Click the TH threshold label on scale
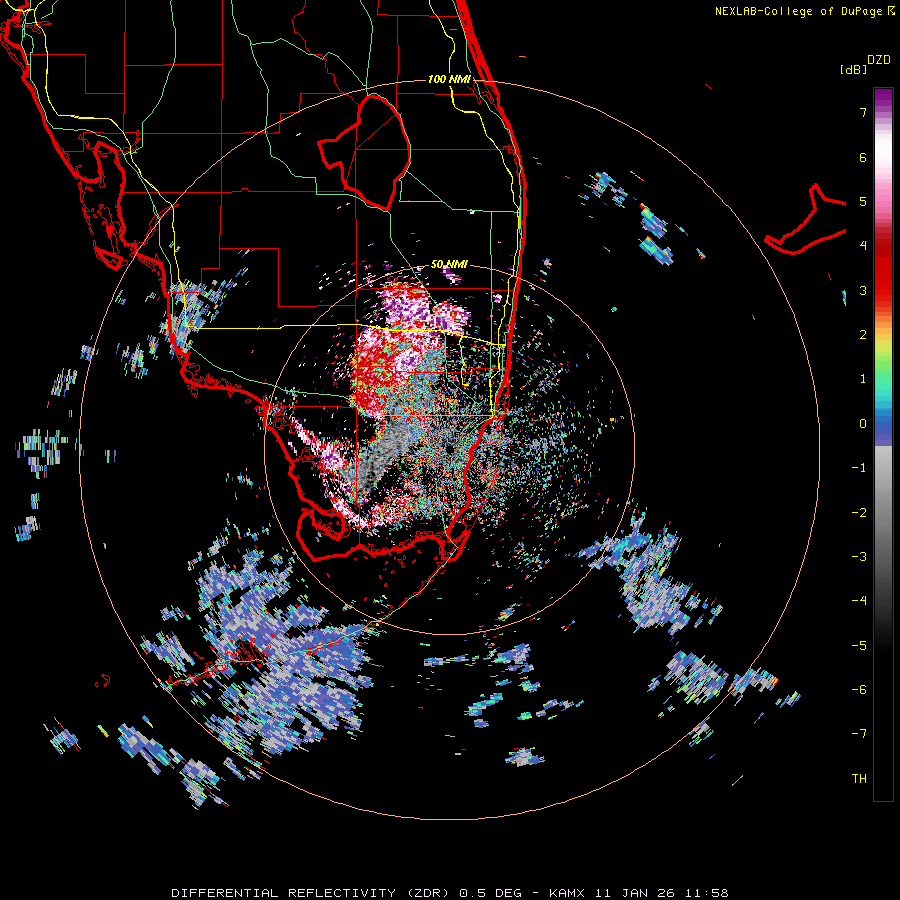The width and height of the screenshot is (900, 900). coord(859,779)
